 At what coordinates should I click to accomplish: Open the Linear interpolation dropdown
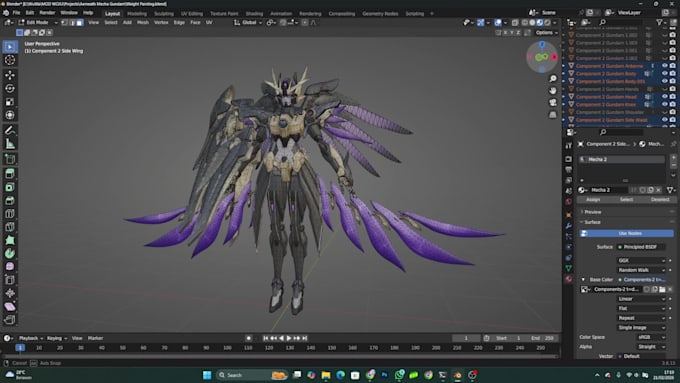(x=641, y=299)
